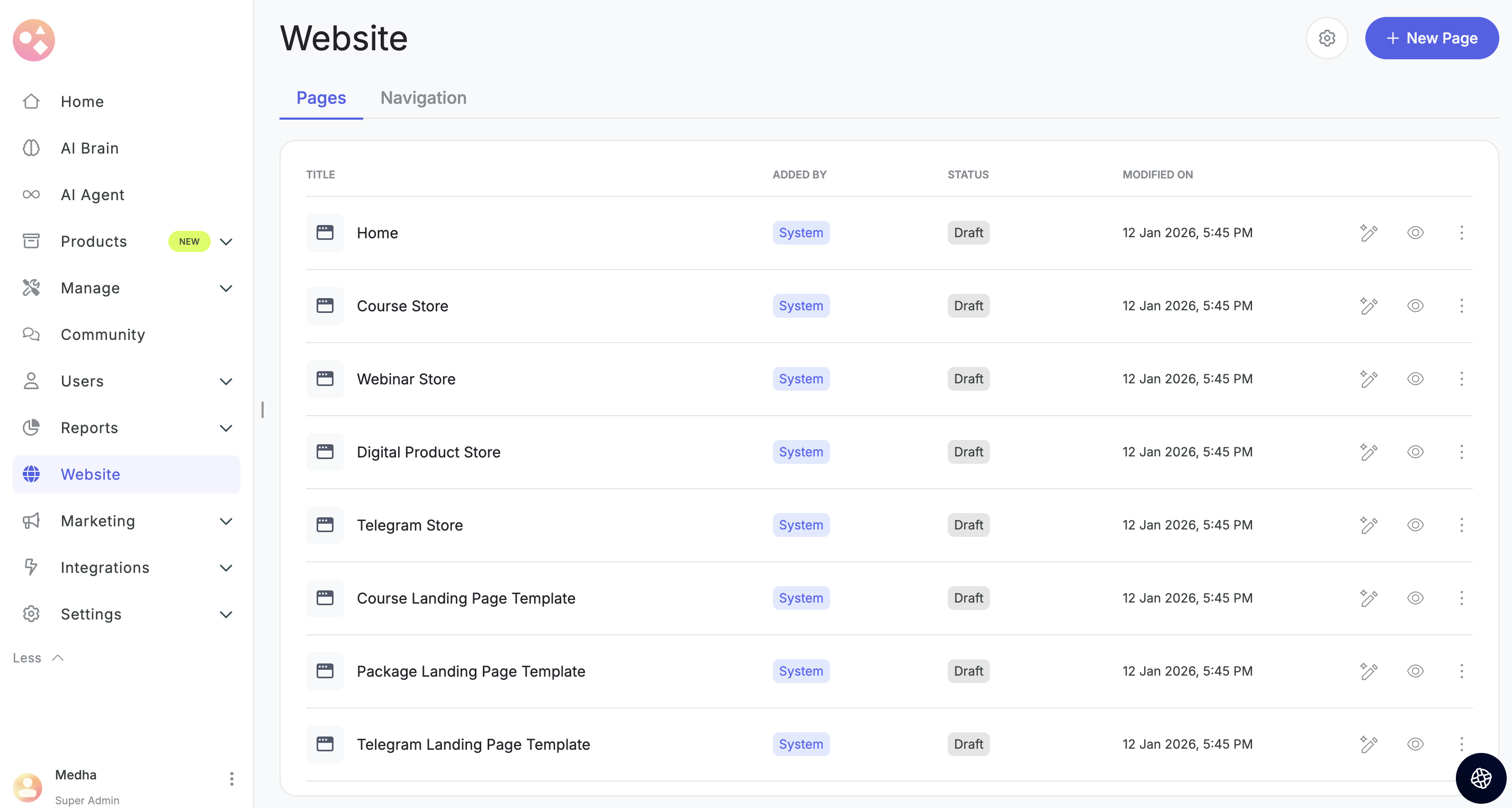
Task: Click the website settings gear icon
Action: [1327, 38]
